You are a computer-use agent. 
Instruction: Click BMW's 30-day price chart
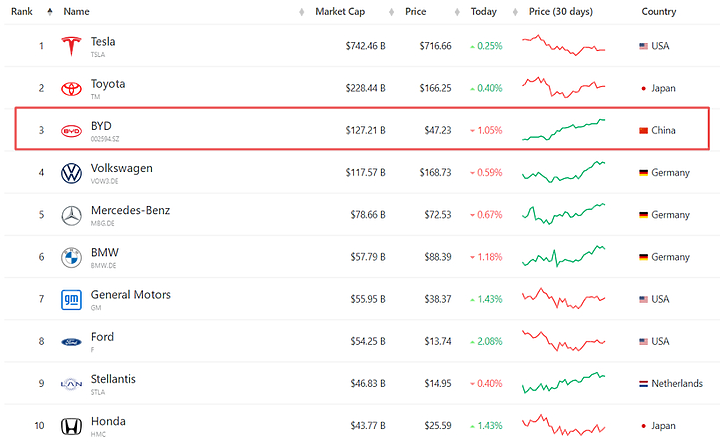tap(563, 256)
